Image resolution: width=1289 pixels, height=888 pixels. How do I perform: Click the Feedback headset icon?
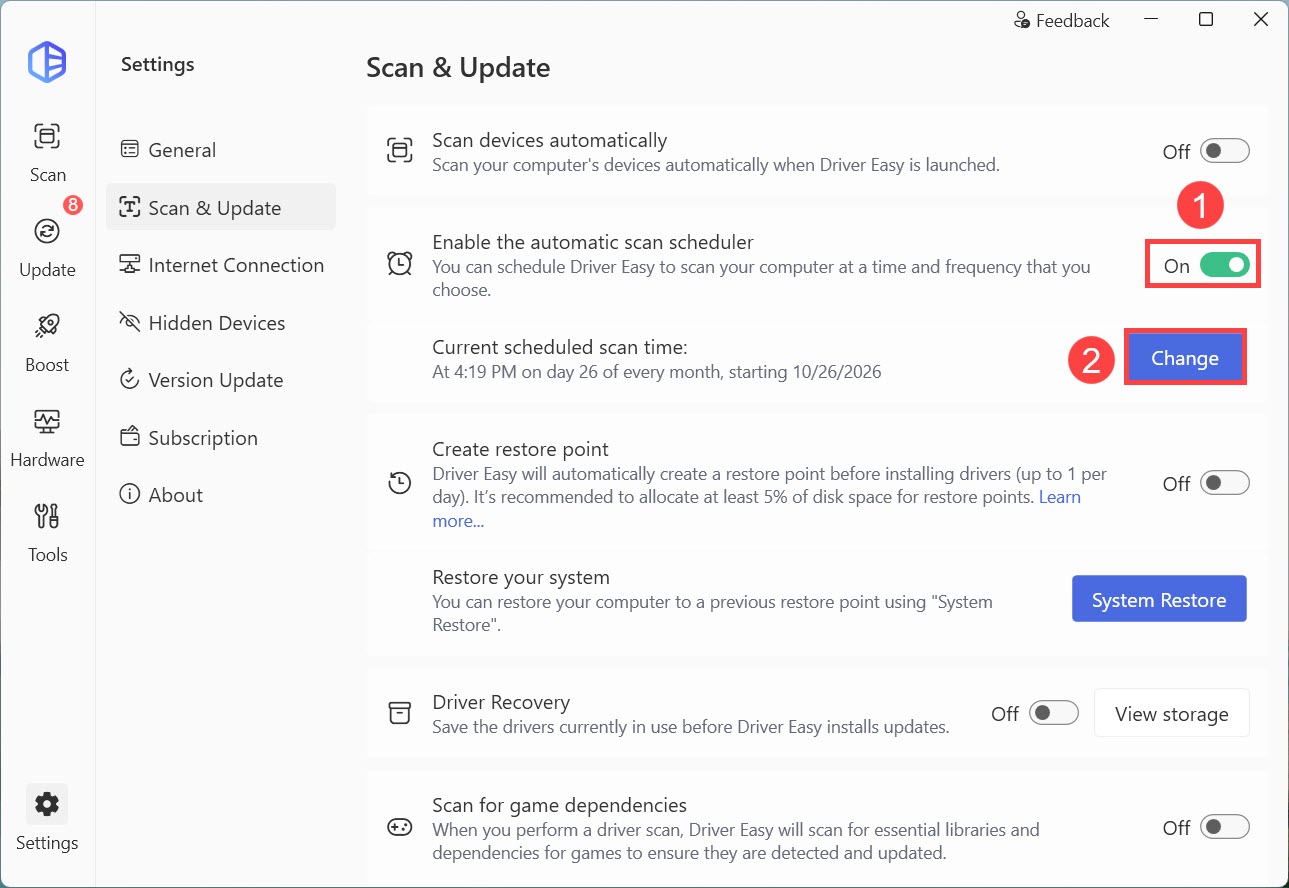1022,20
